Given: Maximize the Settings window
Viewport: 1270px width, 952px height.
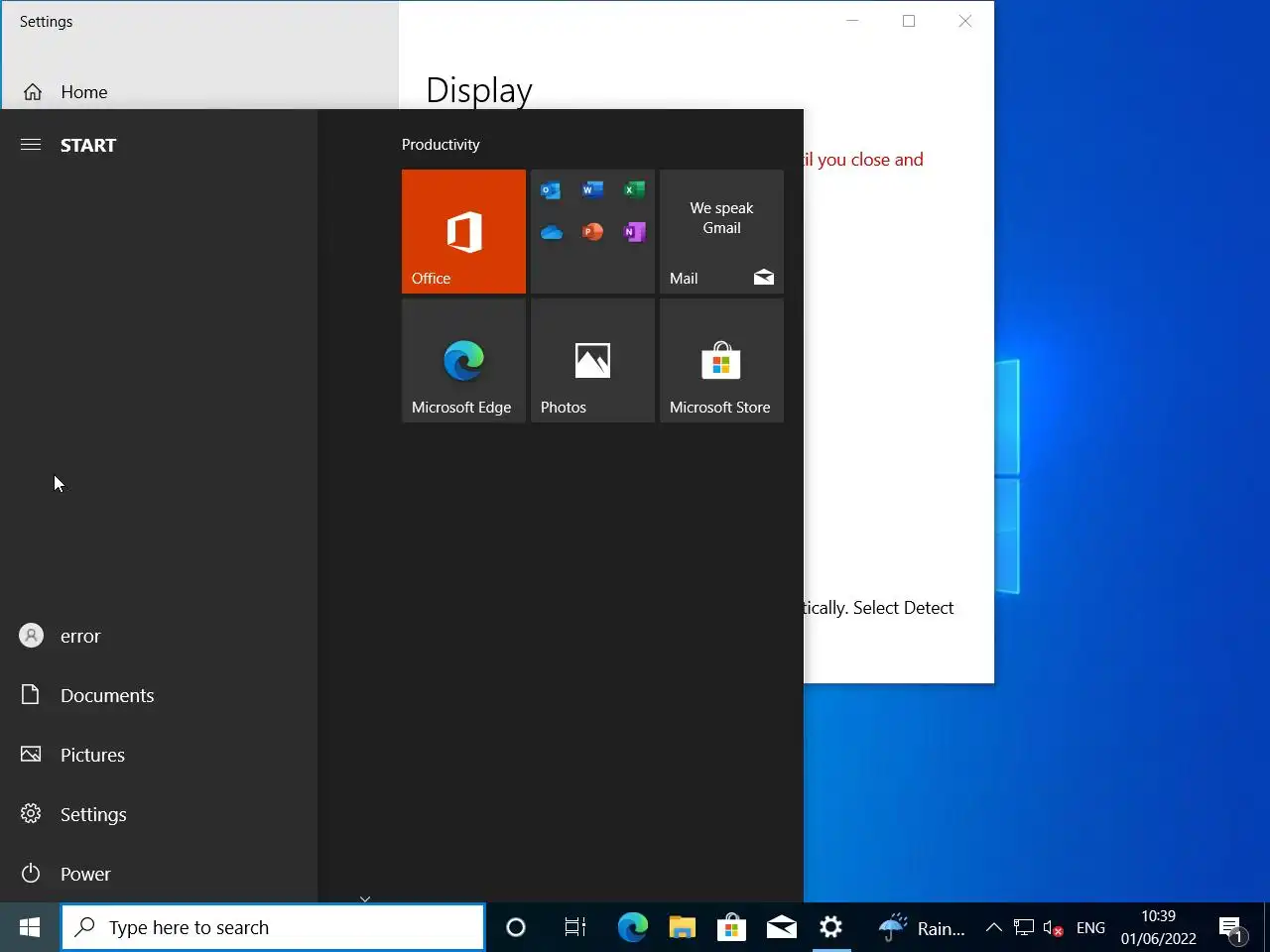Looking at the screenshot, I should click(909, 21).
